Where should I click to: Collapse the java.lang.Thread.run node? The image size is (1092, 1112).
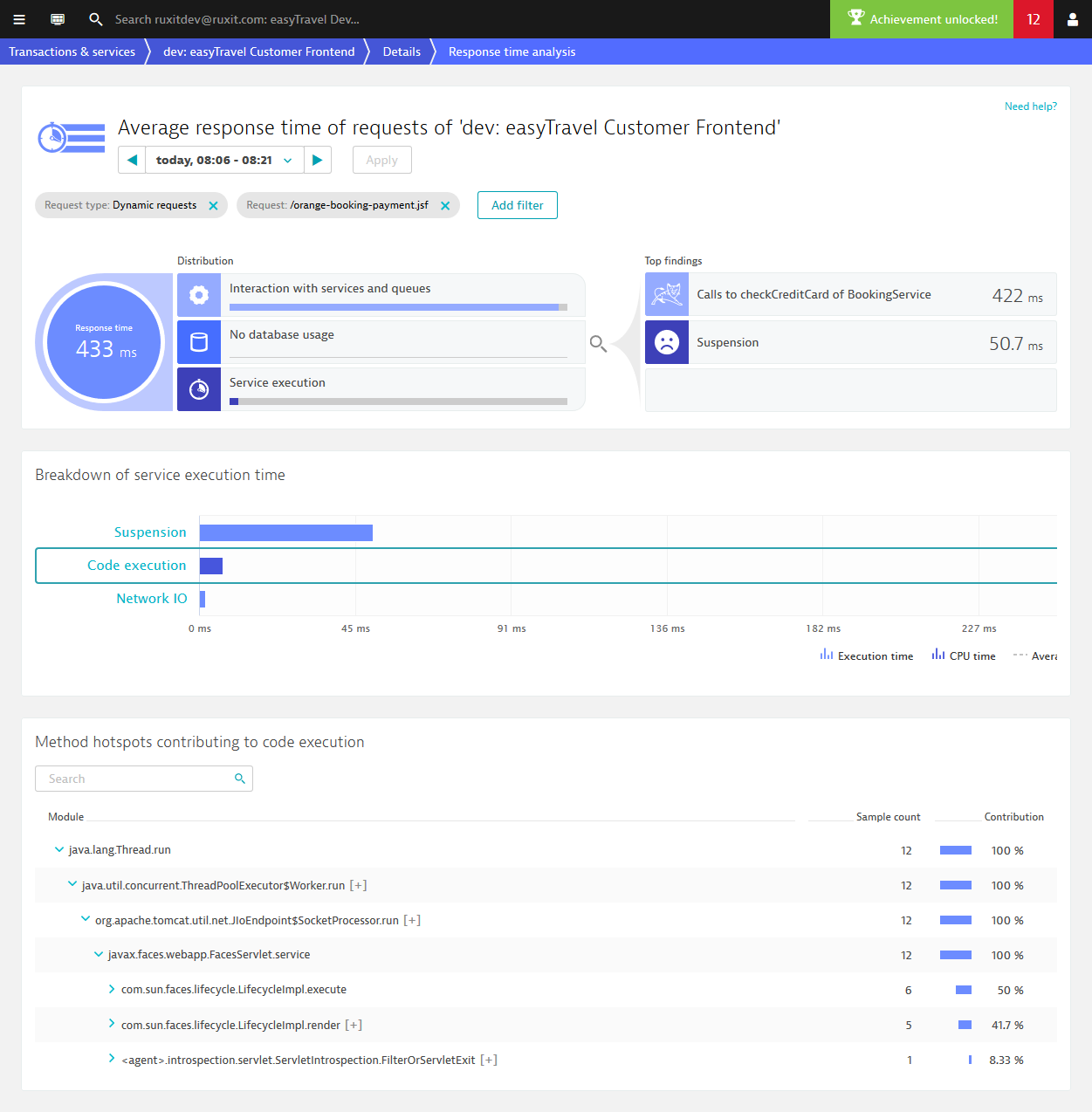[x=59, y=849]
